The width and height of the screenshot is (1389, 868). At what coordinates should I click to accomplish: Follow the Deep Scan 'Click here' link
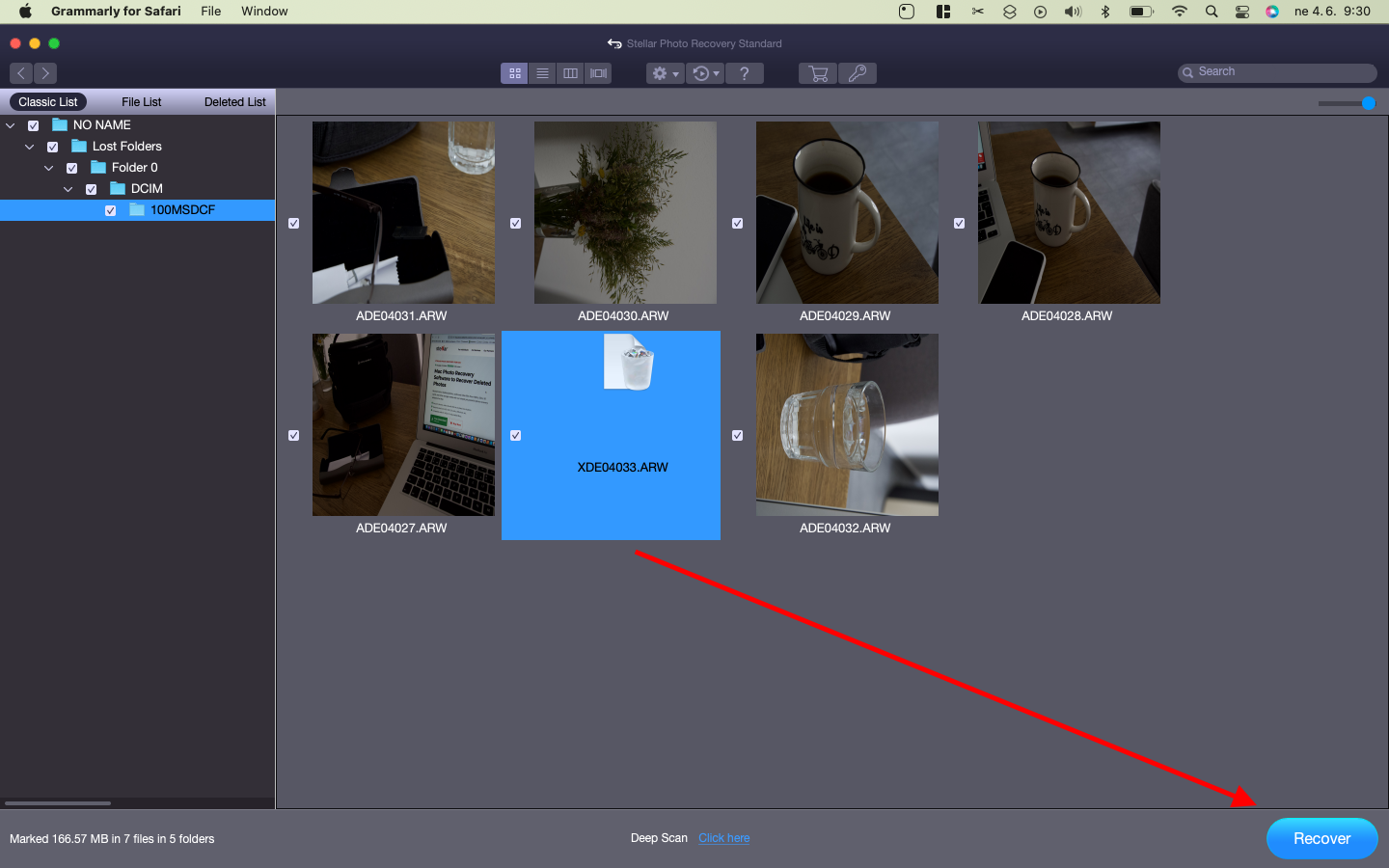click(x=723, y=838)
